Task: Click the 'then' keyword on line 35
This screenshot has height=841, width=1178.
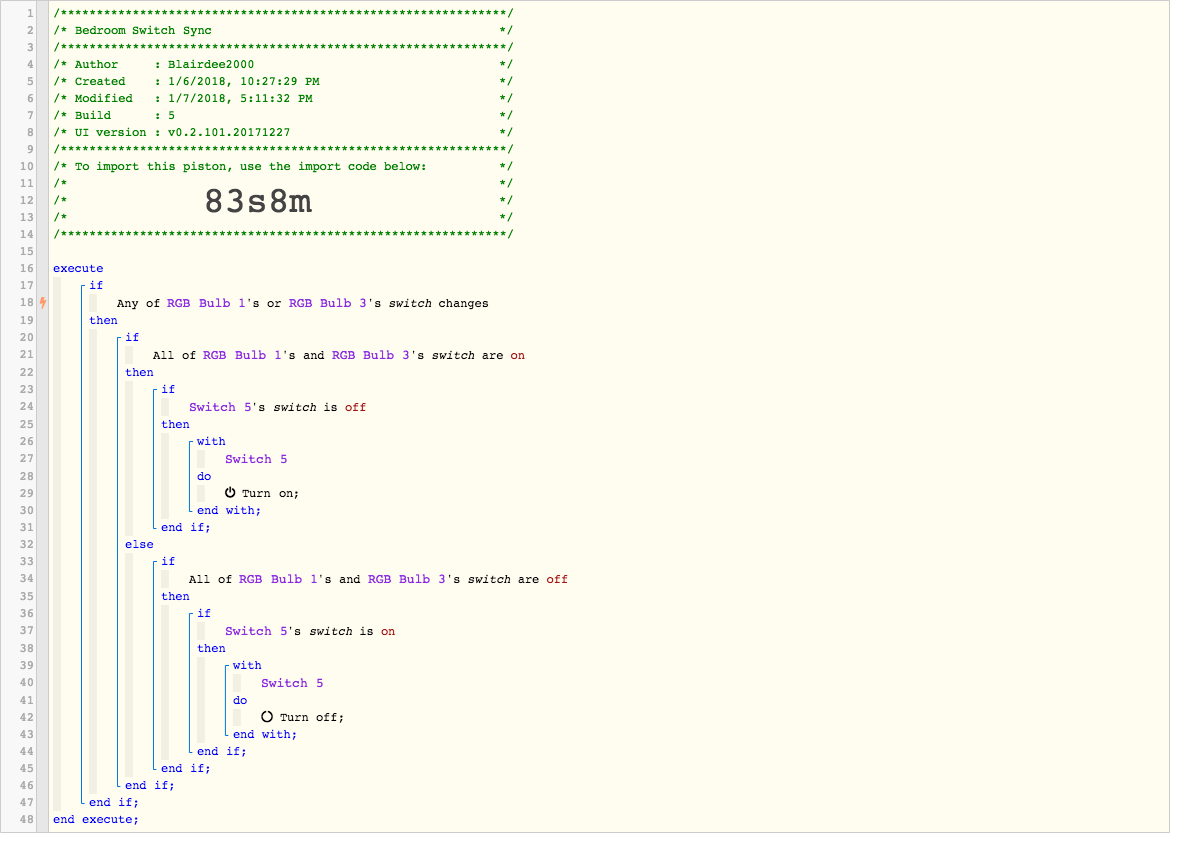Action: point(176,596)
